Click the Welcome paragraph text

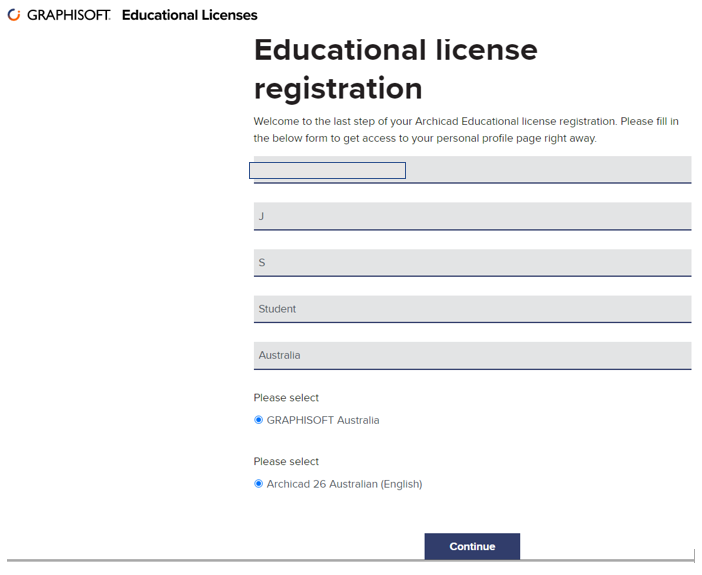coord(466,130)
